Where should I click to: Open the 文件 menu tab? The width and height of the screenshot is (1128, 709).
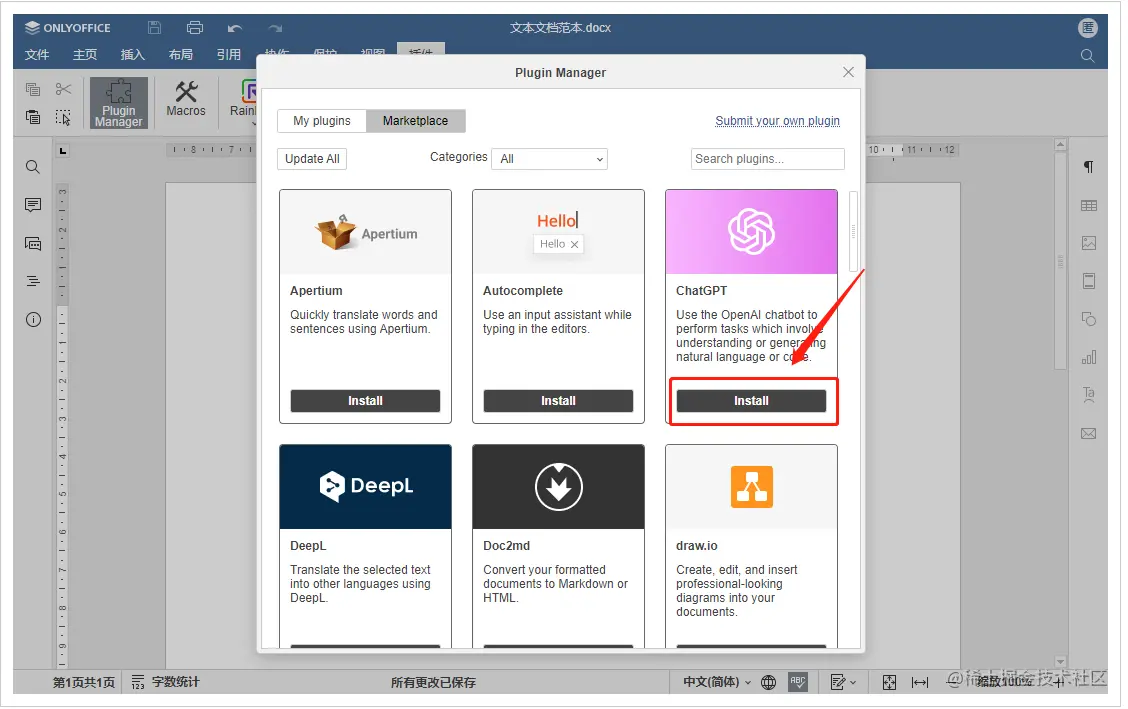tap(37, 55)
